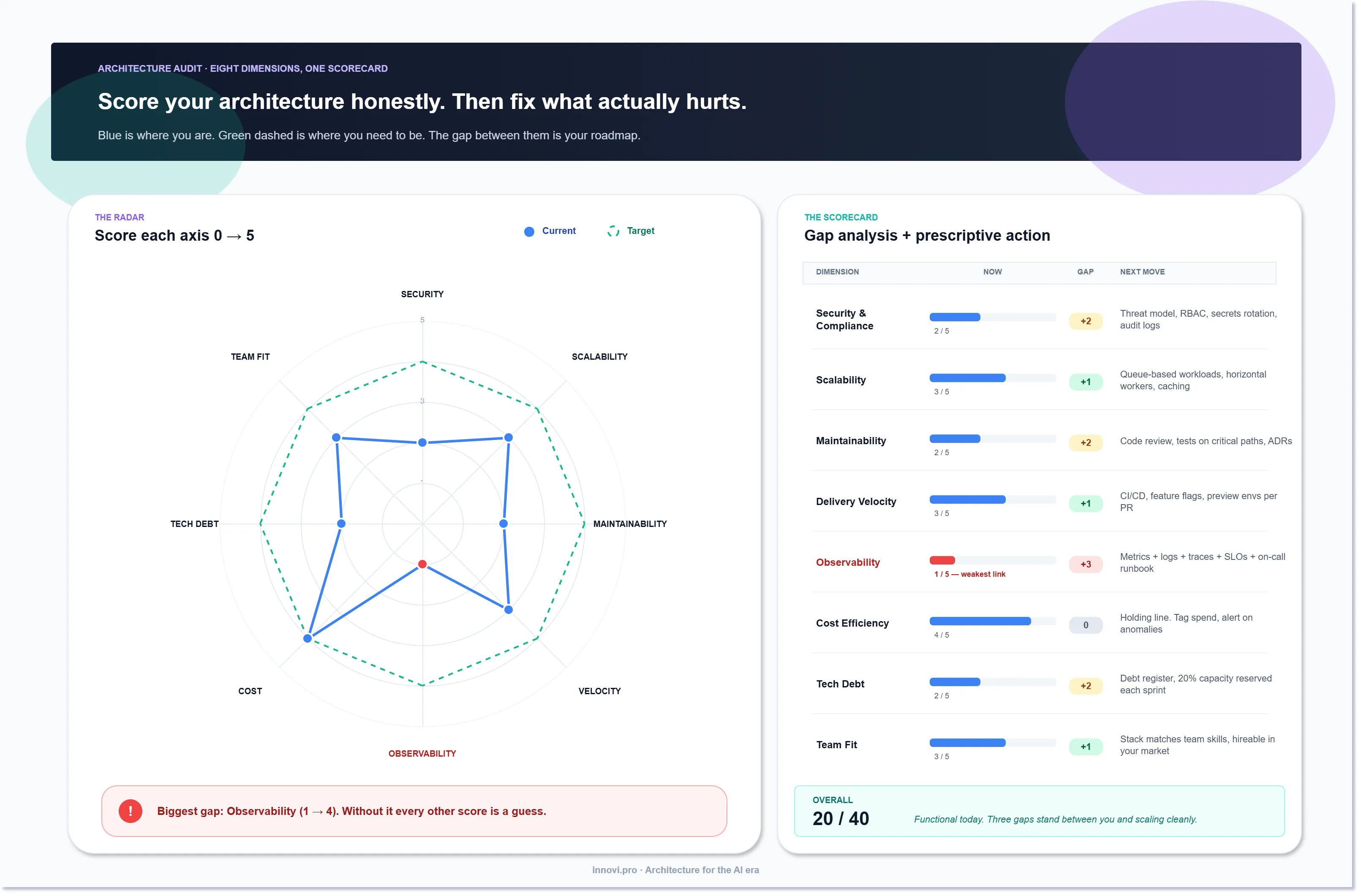Switch to THE RADAR section
1361x896 pixels.
coord(120,217)
